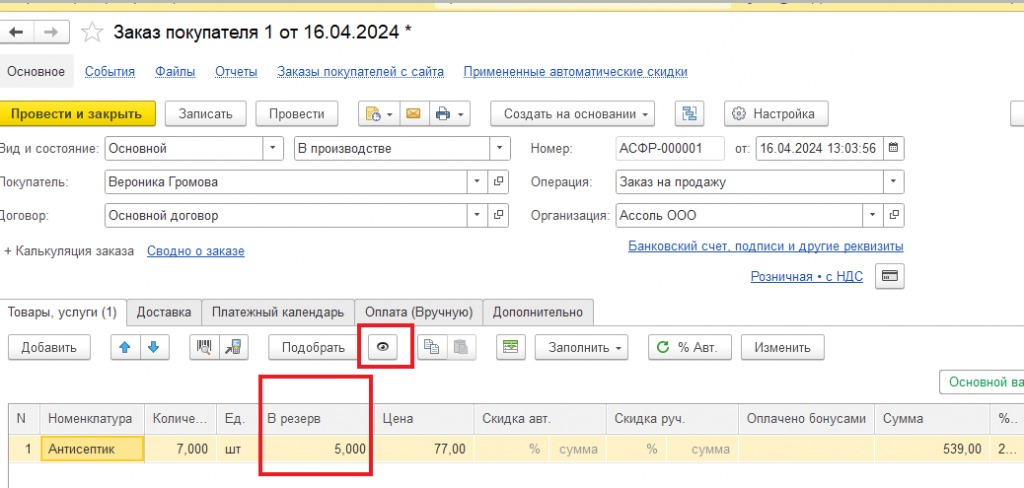Open the document structure icon next to Настройка
The height and width of the screenshot is (488, 1024).
(689, 114)
